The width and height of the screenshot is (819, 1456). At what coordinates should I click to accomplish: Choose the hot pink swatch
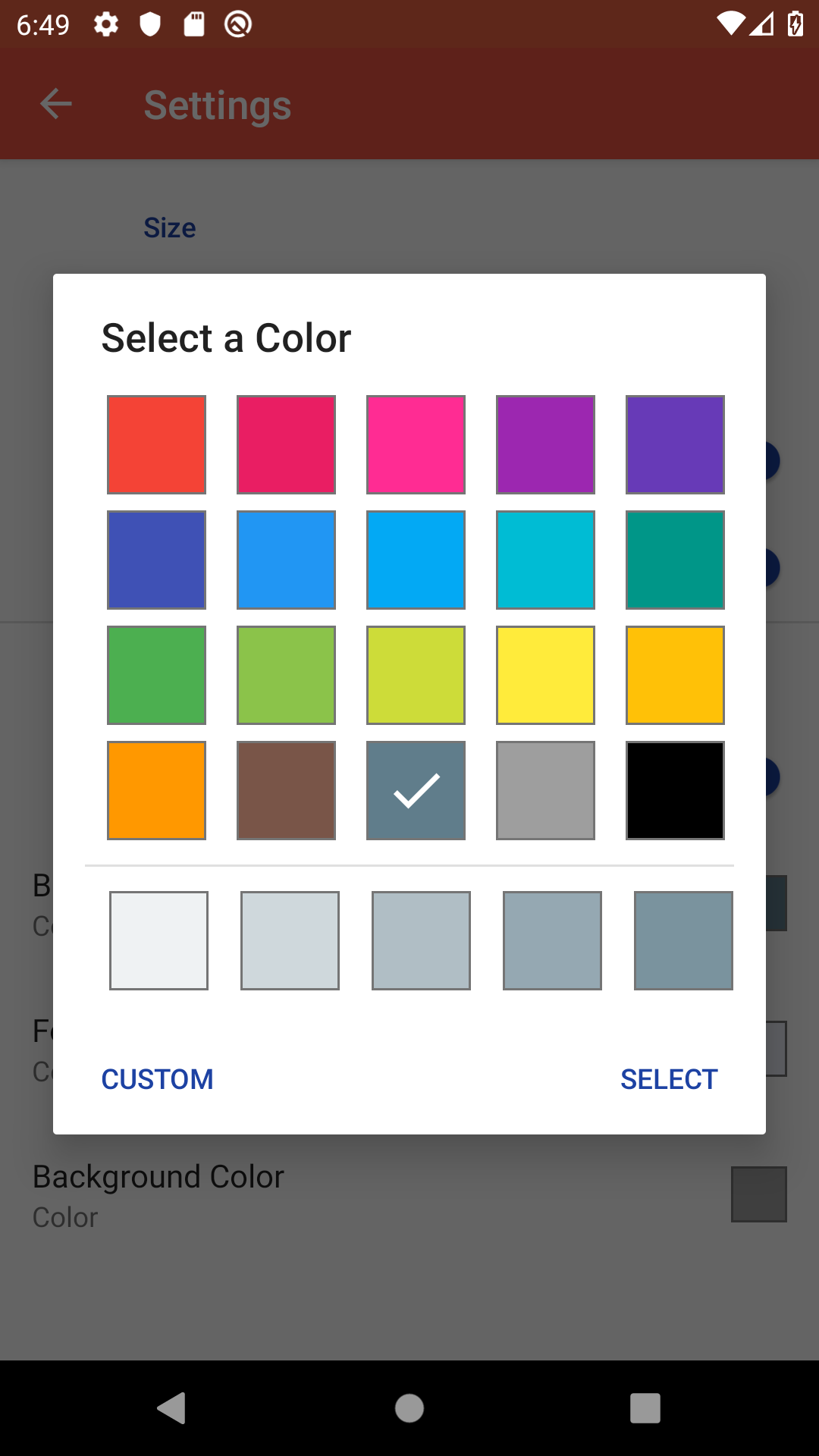pos(416,444)
